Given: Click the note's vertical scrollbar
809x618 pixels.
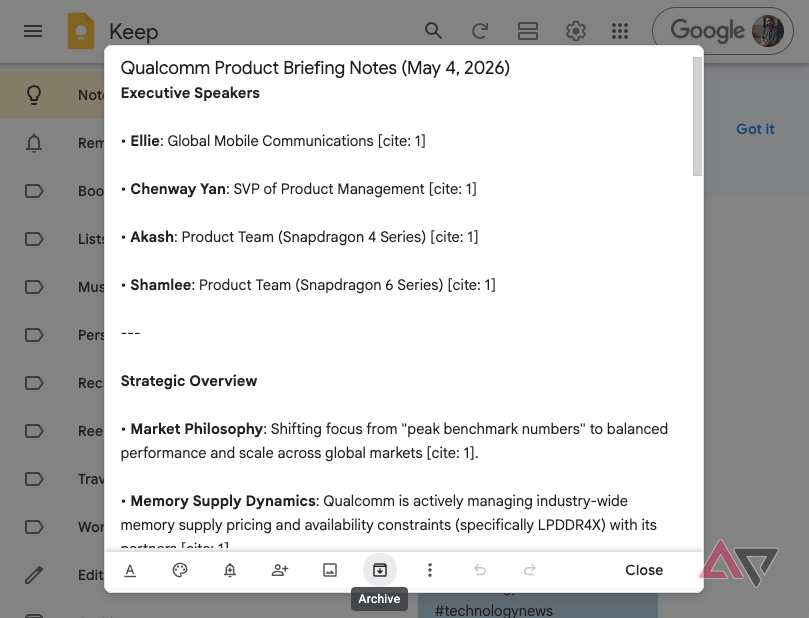Looking at the screenshot, I should coord(698,116).
